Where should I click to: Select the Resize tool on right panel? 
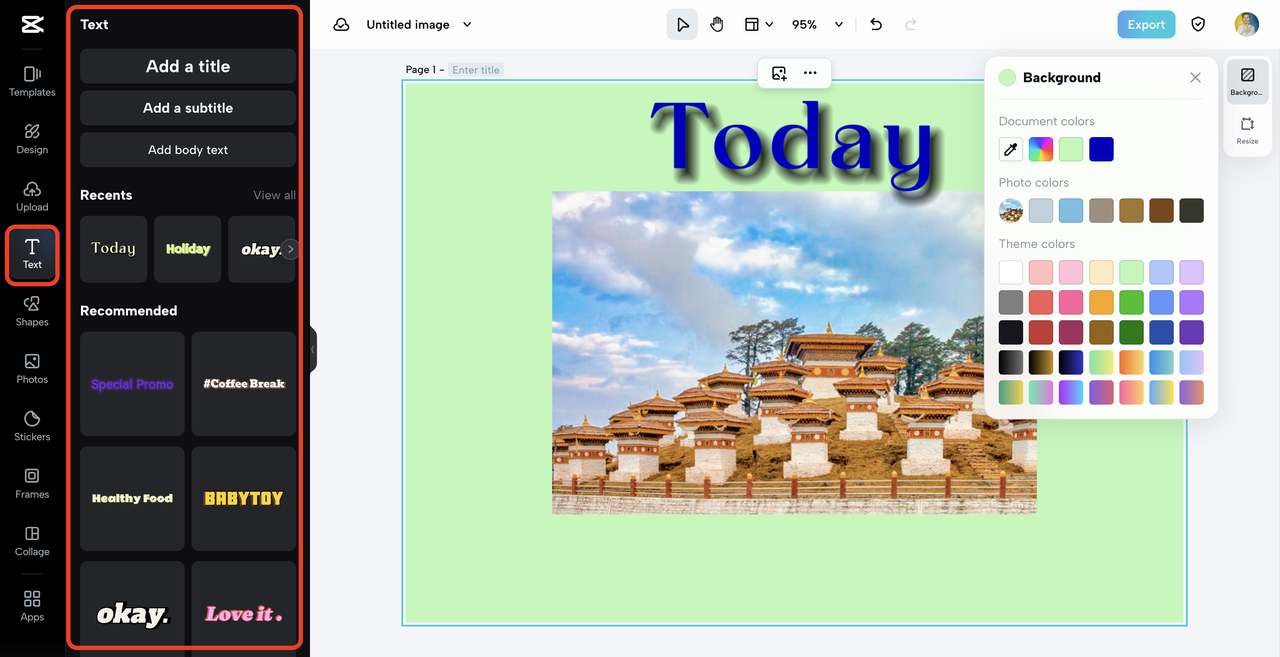coord(1247,131)
